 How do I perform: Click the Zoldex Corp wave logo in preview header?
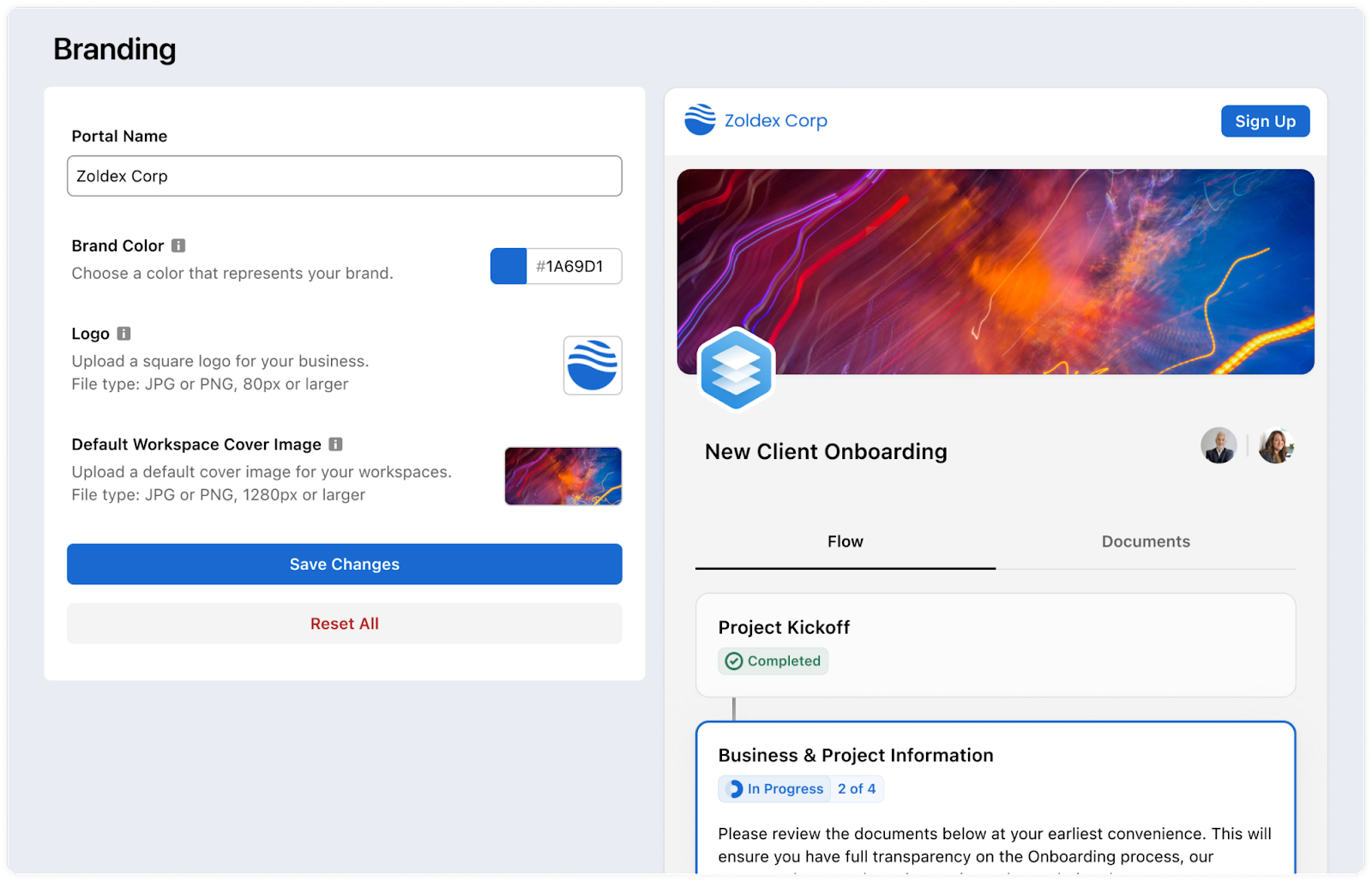tap(700, 120)
